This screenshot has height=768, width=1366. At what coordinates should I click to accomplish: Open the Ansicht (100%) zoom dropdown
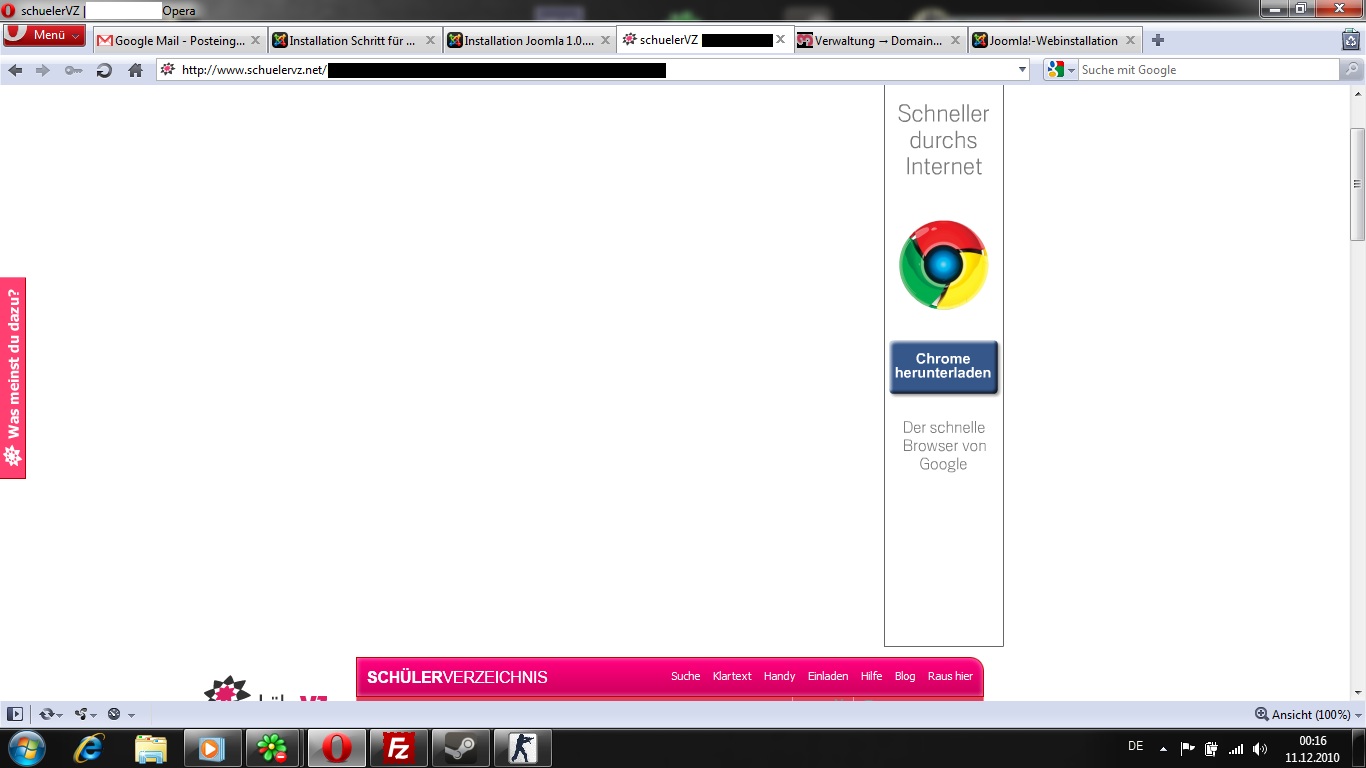1309,714
